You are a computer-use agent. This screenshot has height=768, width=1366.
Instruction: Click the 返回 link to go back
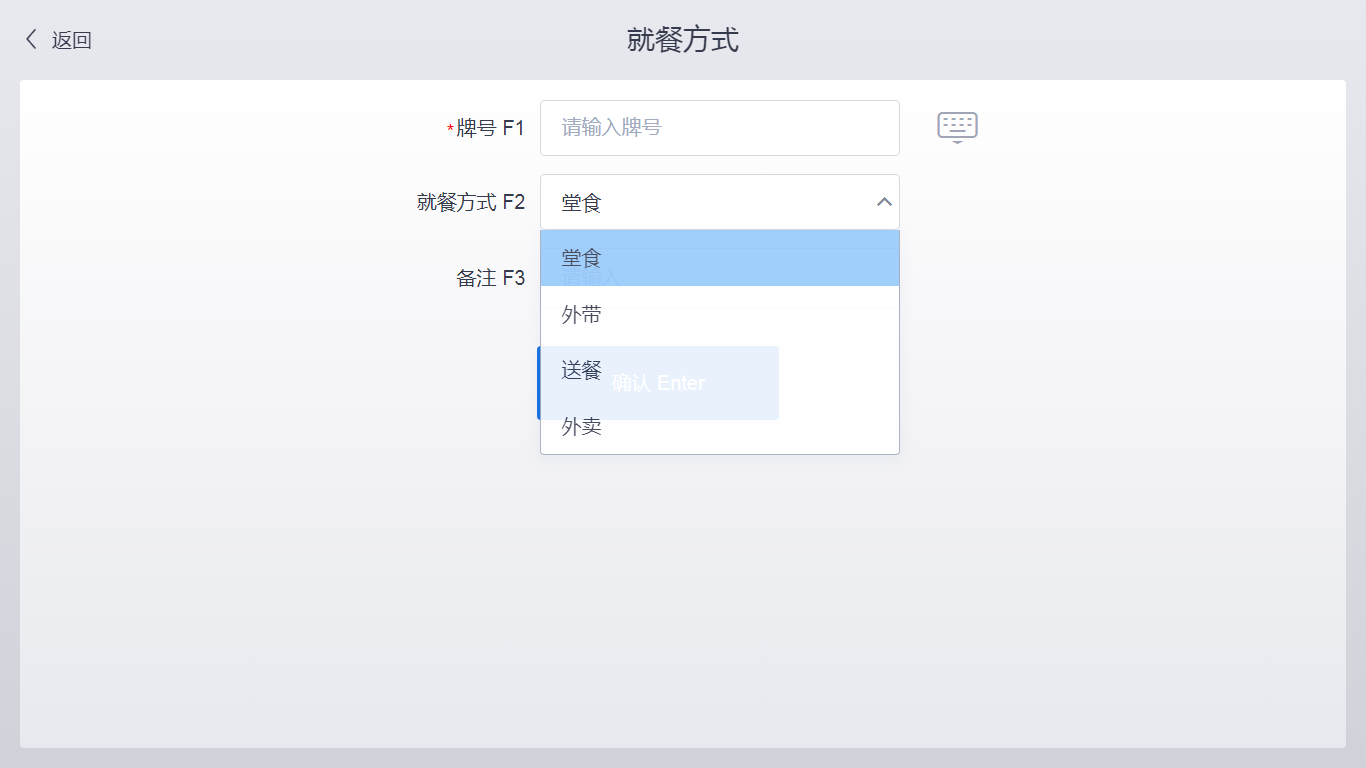click(x=72, y=40)
